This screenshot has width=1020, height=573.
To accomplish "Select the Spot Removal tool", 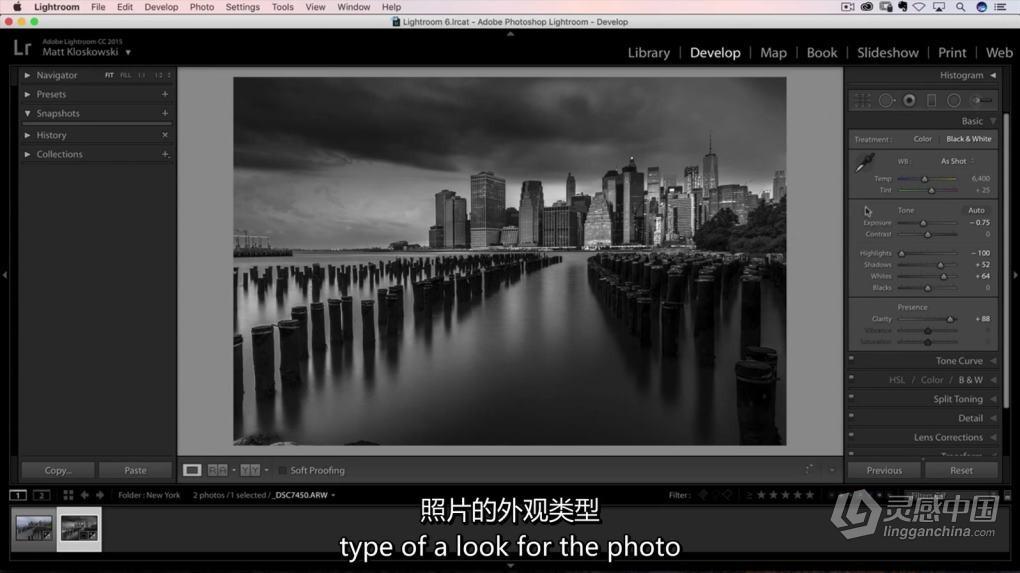I will point(886,100).
